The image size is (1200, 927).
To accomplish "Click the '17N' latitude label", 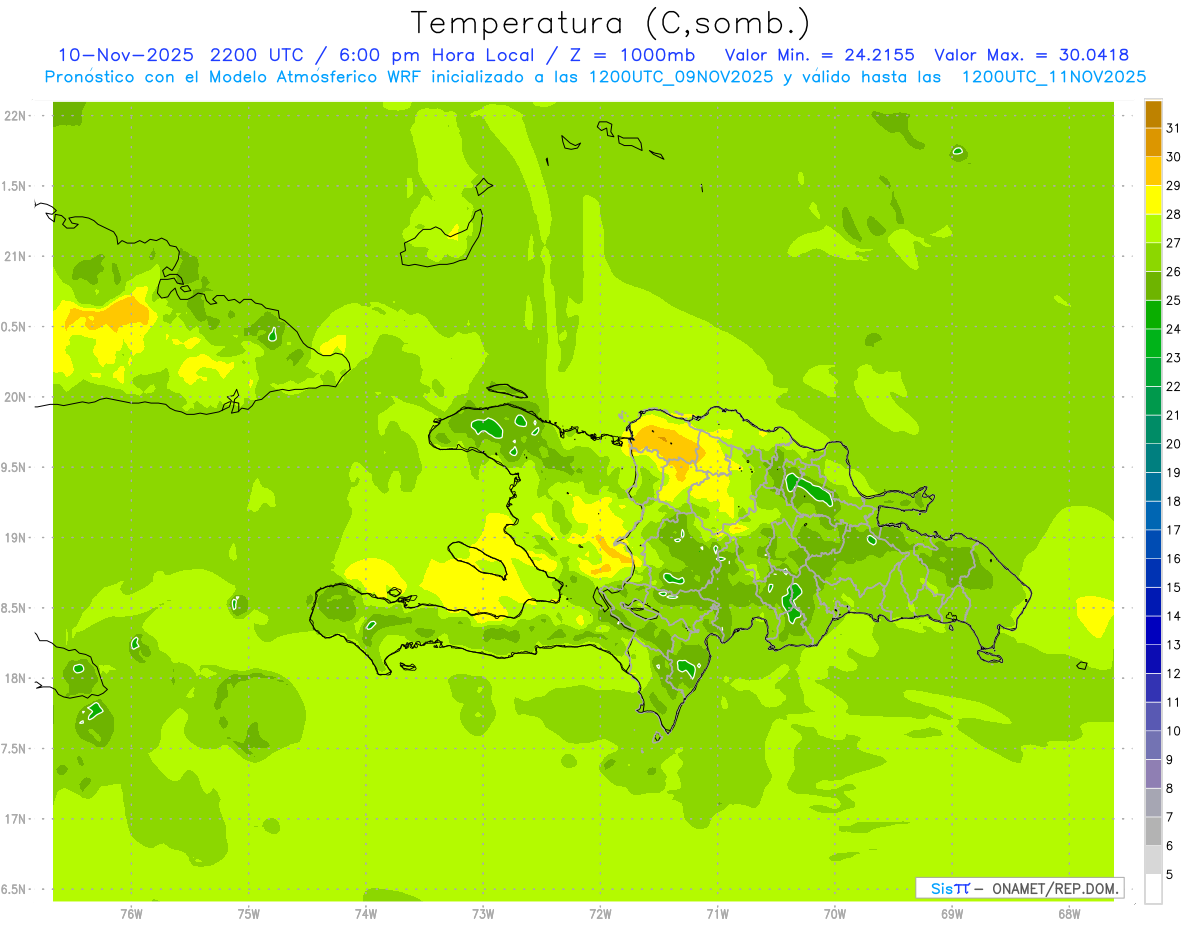I will pyautogui.click(x=14, y=819).
